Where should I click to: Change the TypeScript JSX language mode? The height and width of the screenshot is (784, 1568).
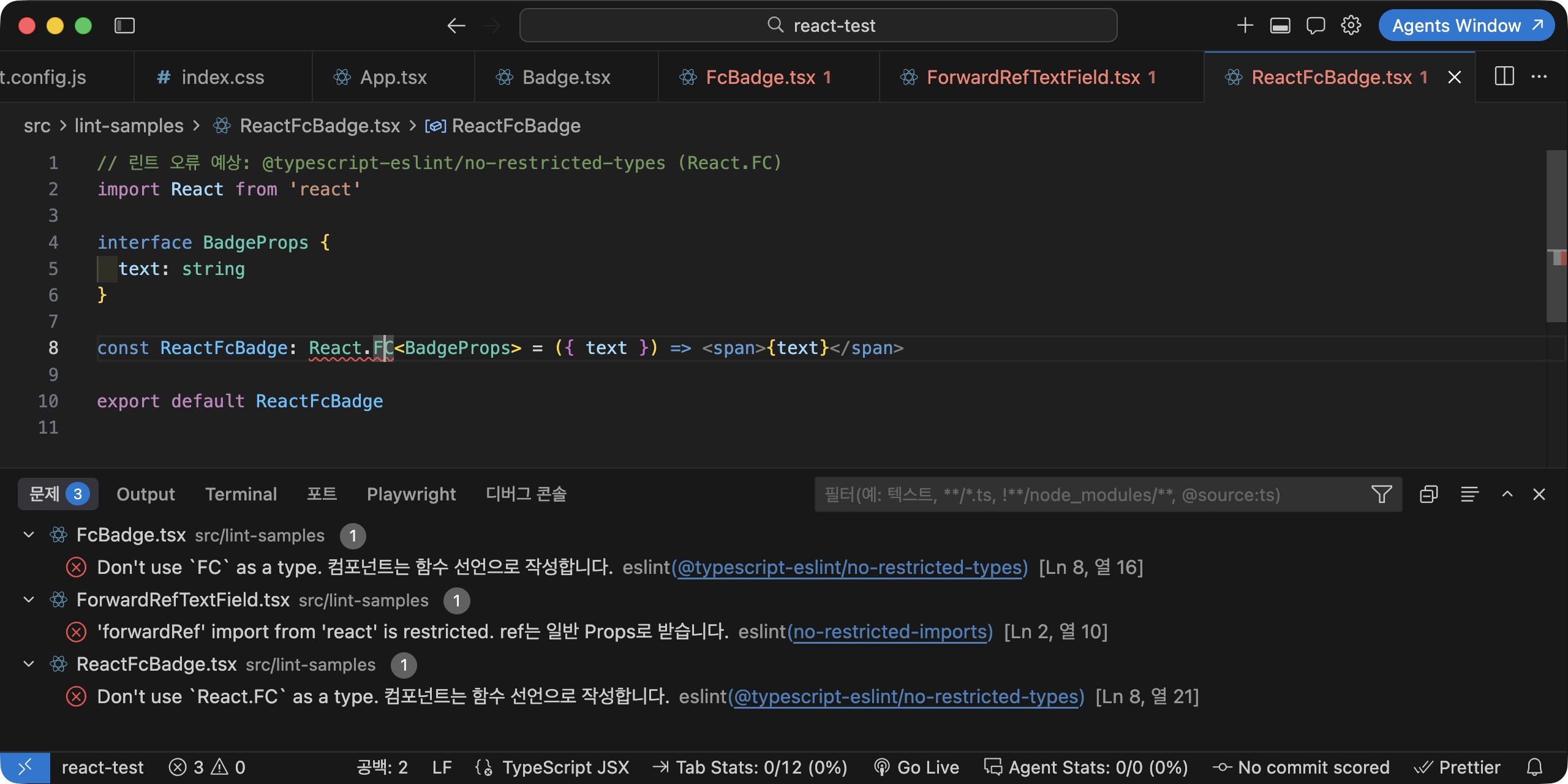point(565,767)
